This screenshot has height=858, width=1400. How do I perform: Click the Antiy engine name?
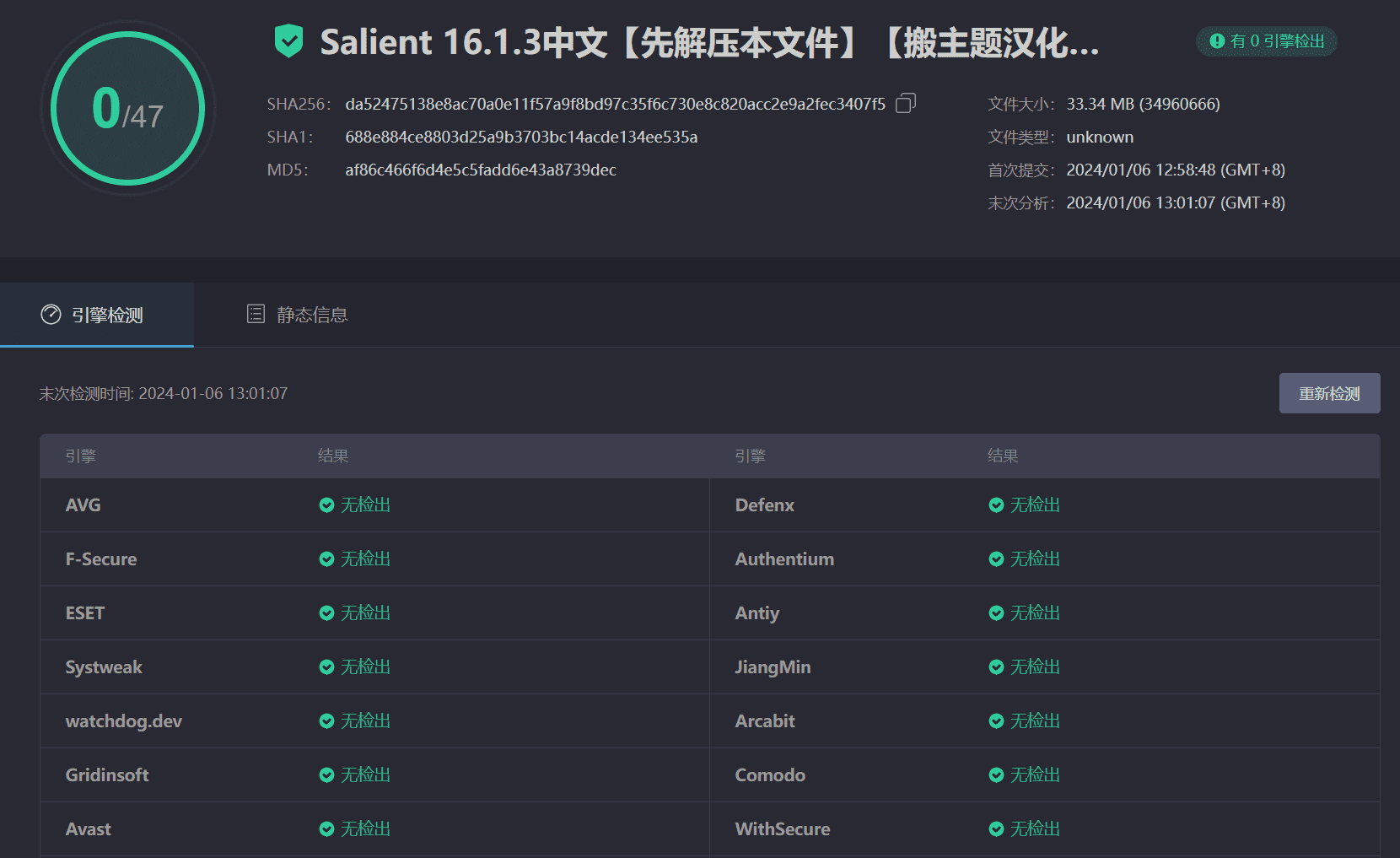(757, 613)
